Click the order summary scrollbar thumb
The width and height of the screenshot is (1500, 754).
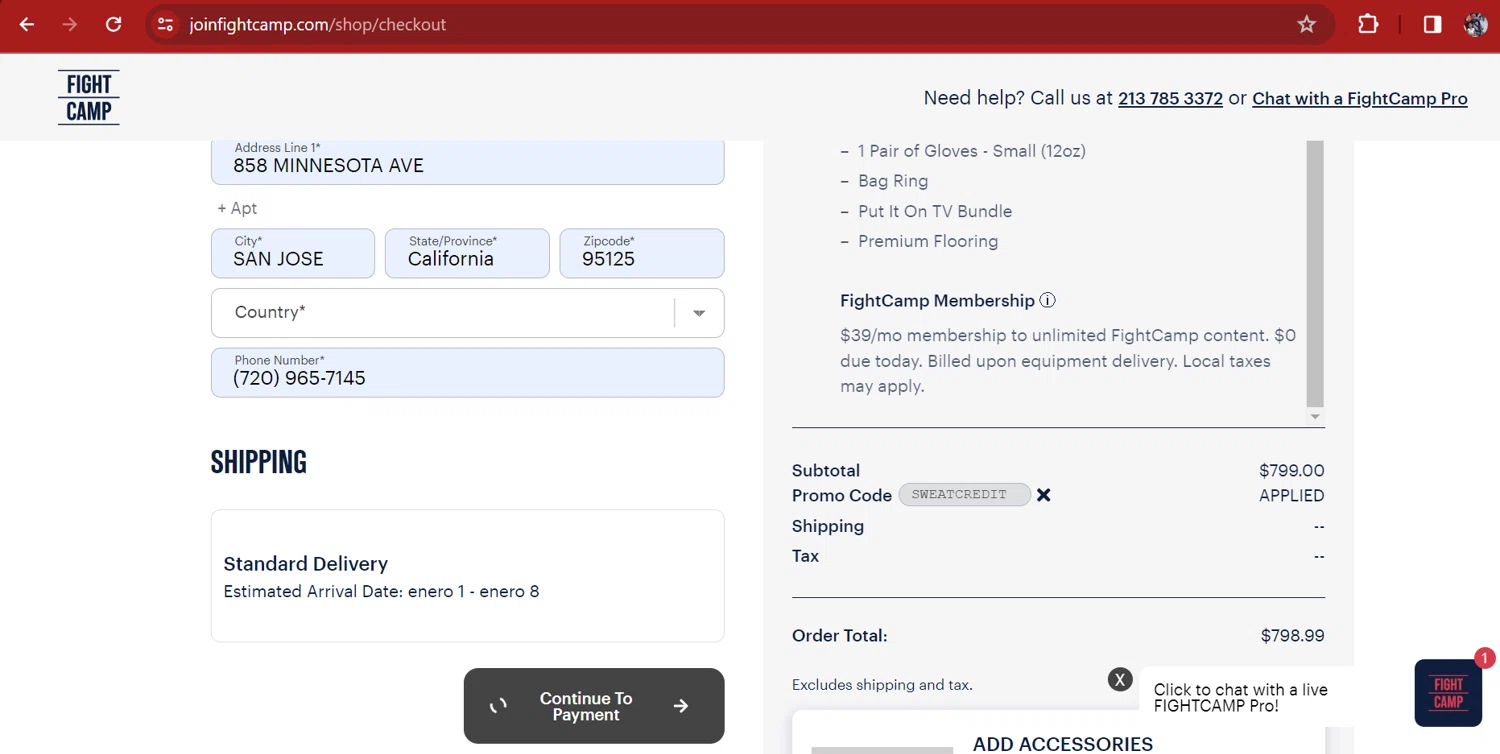(x=1315, y=273)
